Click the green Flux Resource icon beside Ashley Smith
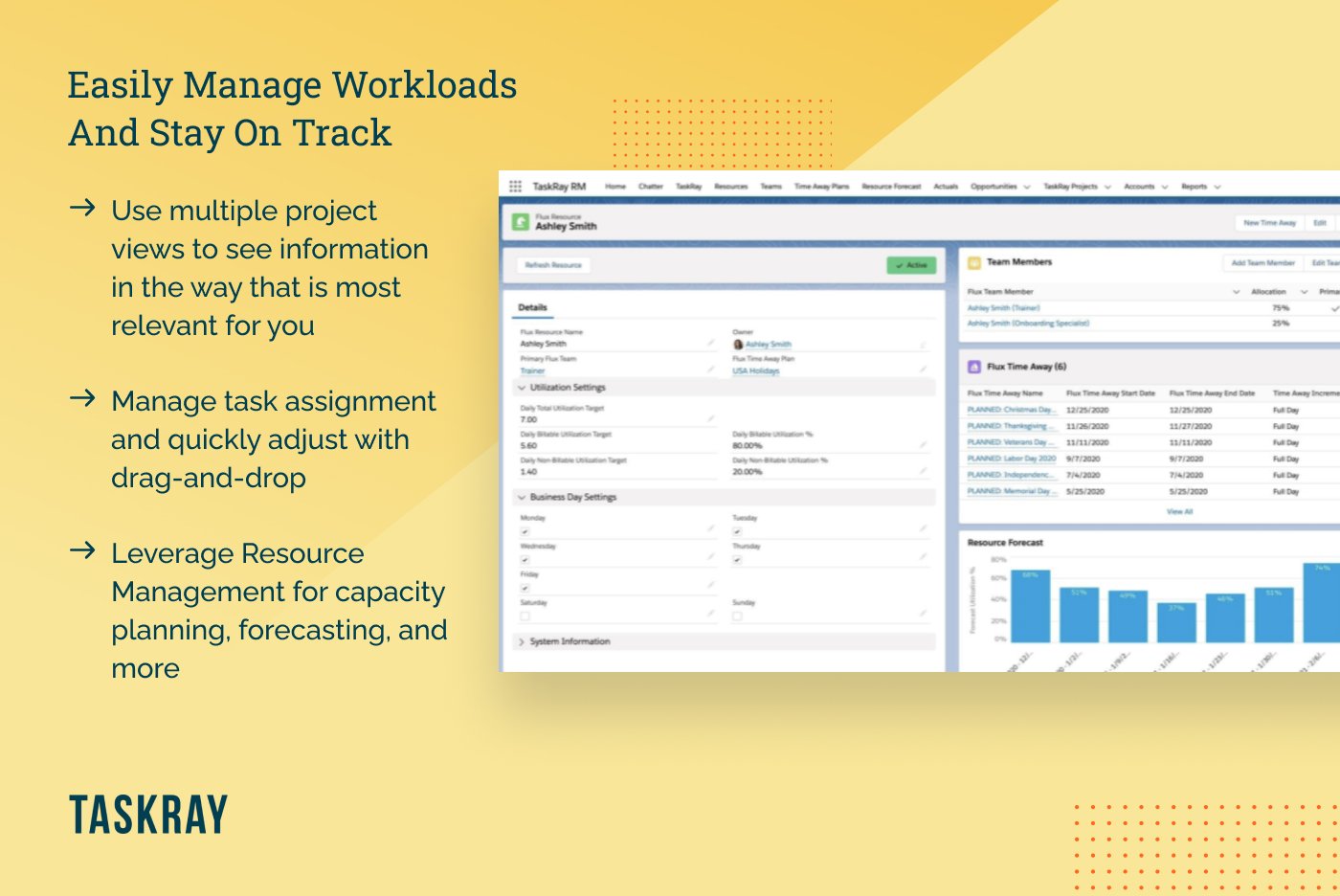This screenshot has width=1340, height=896. 523,221
